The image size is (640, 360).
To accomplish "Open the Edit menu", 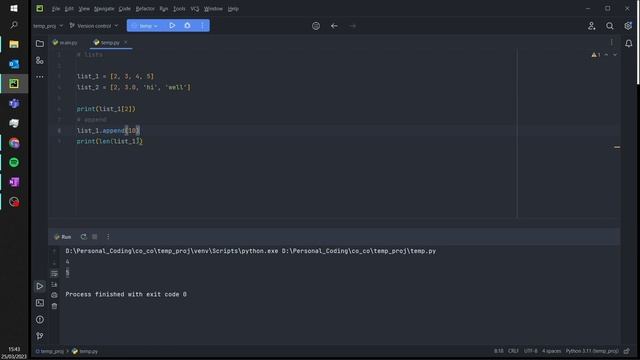I will pos(69,9).
